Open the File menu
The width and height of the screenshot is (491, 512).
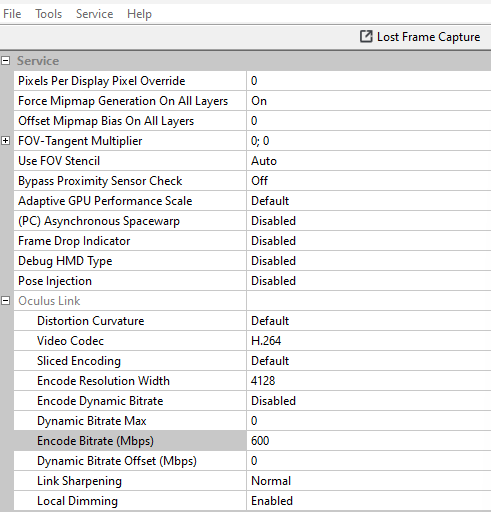12,14
